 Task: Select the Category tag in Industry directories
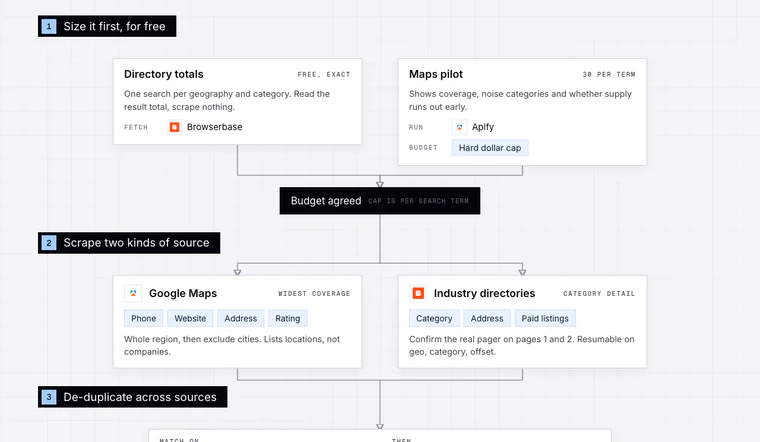coord(434,318)
